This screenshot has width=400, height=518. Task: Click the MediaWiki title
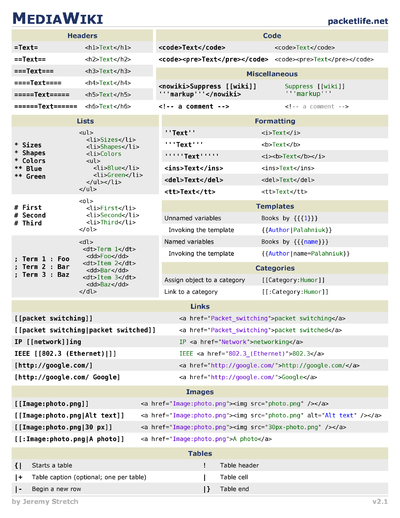[x=58, y=18]
